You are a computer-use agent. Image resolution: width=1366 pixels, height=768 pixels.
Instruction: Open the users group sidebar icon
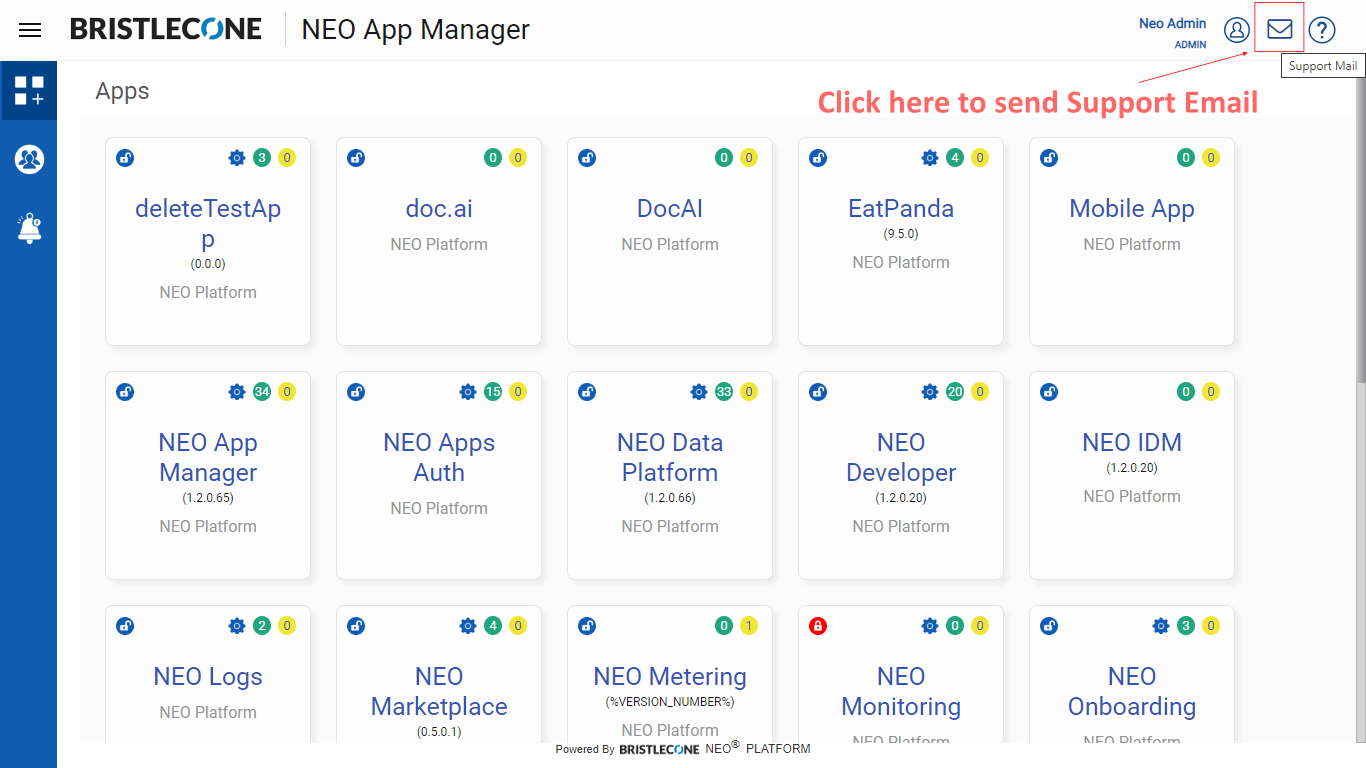click(29, 159)
